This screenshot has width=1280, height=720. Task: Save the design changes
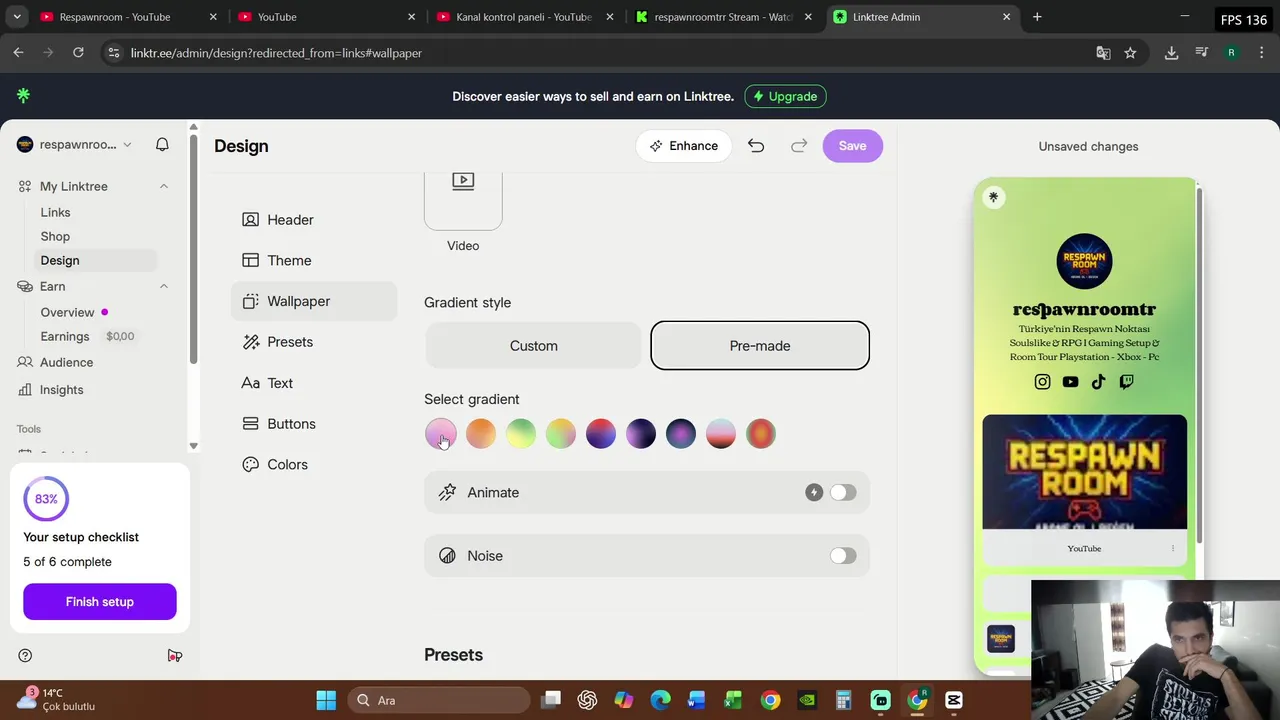click(x=853, y=146)
